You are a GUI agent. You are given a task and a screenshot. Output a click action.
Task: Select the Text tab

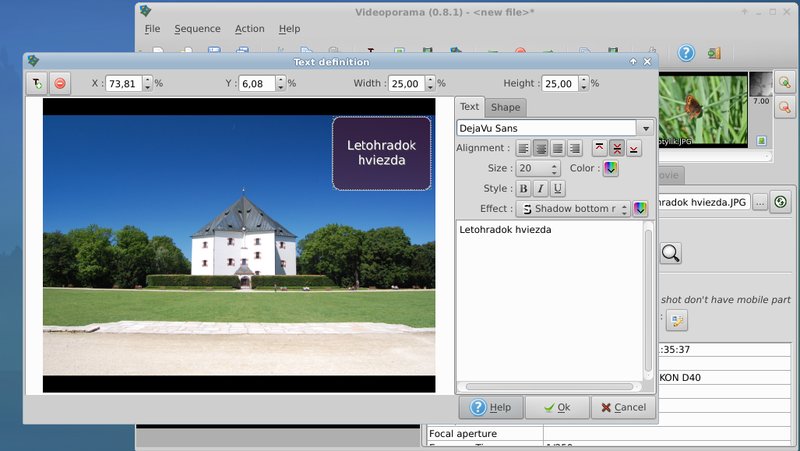point(469,107)
